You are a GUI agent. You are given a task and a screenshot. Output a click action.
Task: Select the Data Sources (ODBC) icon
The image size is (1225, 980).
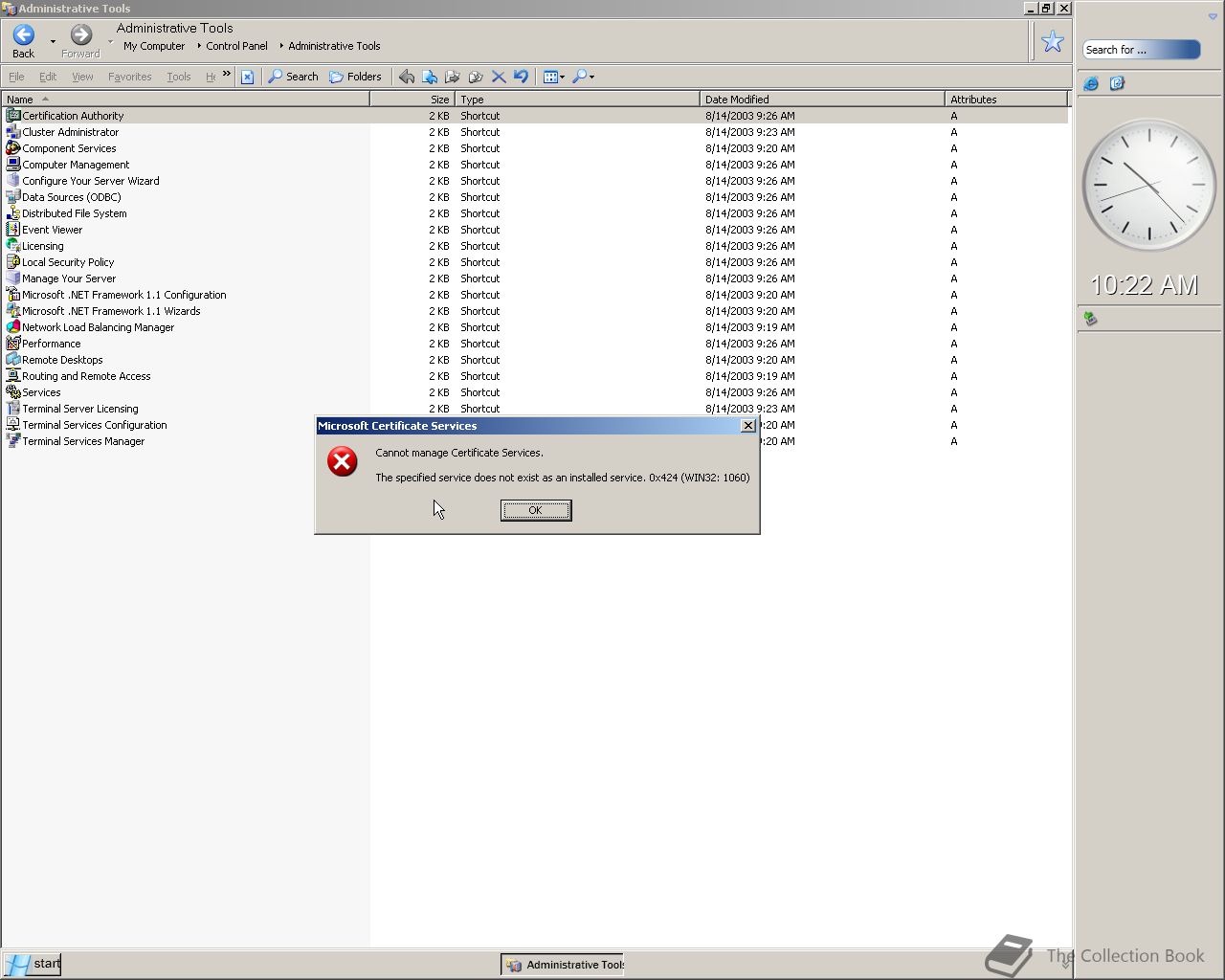[13, 197]
